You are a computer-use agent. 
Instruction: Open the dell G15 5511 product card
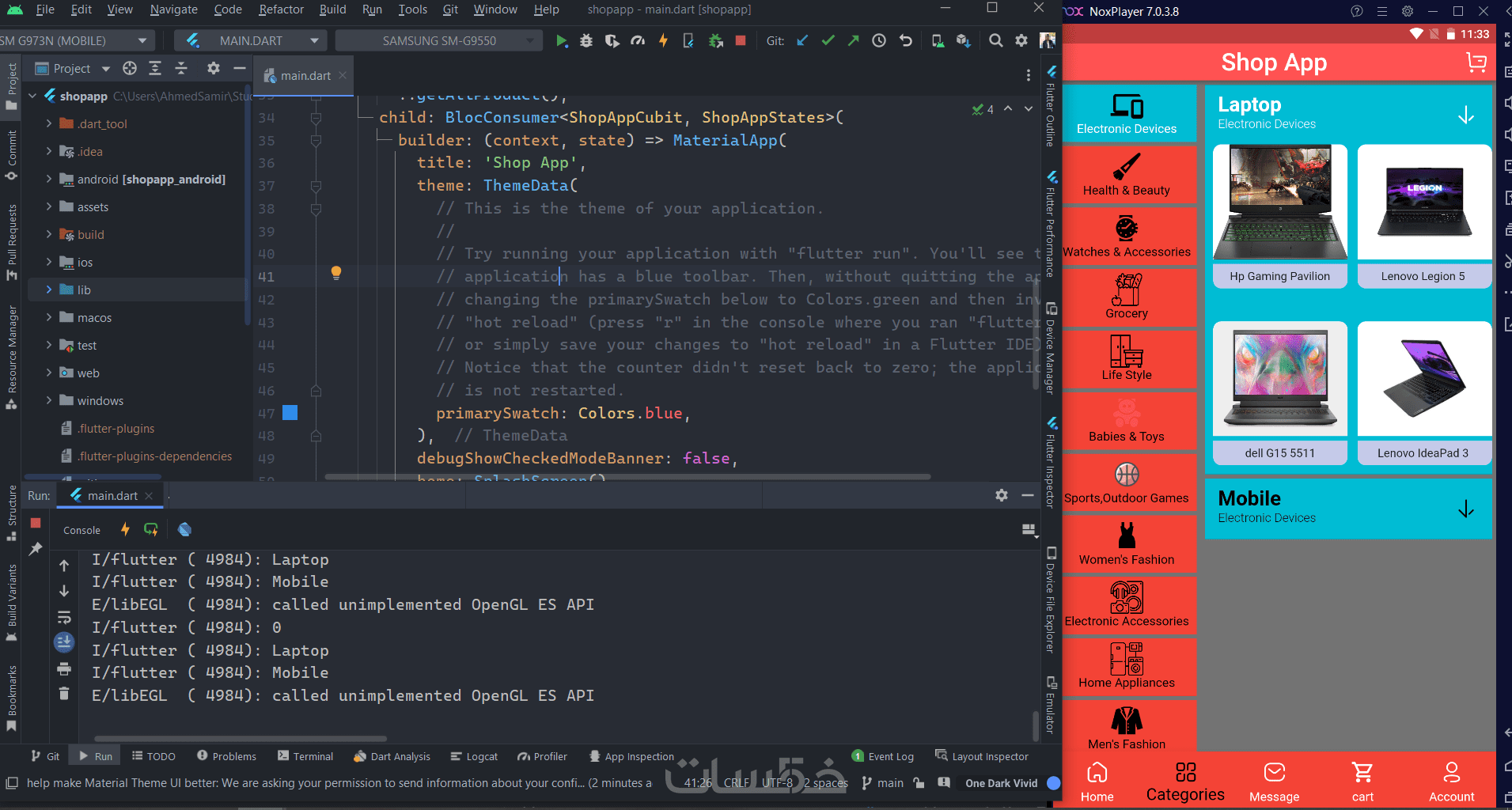pyautogui.click(x=1279, y=393)
